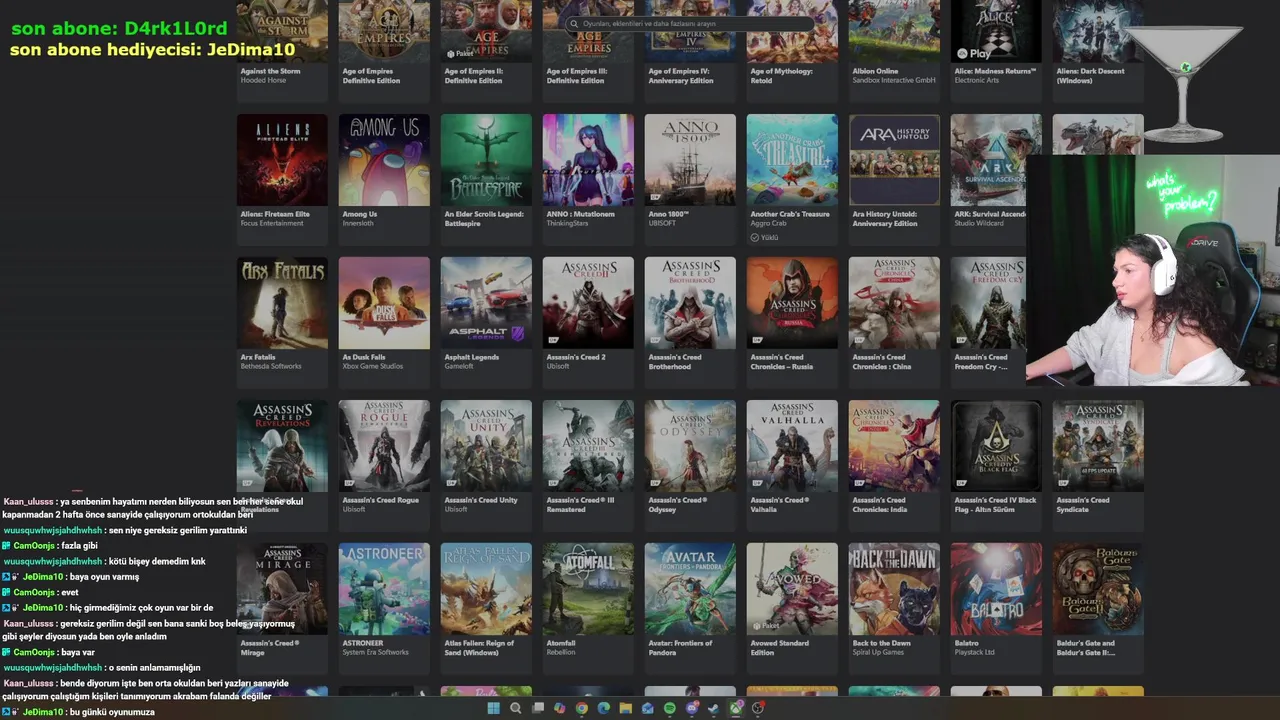Select Age of Mythology: Retold title

[781, 76]
